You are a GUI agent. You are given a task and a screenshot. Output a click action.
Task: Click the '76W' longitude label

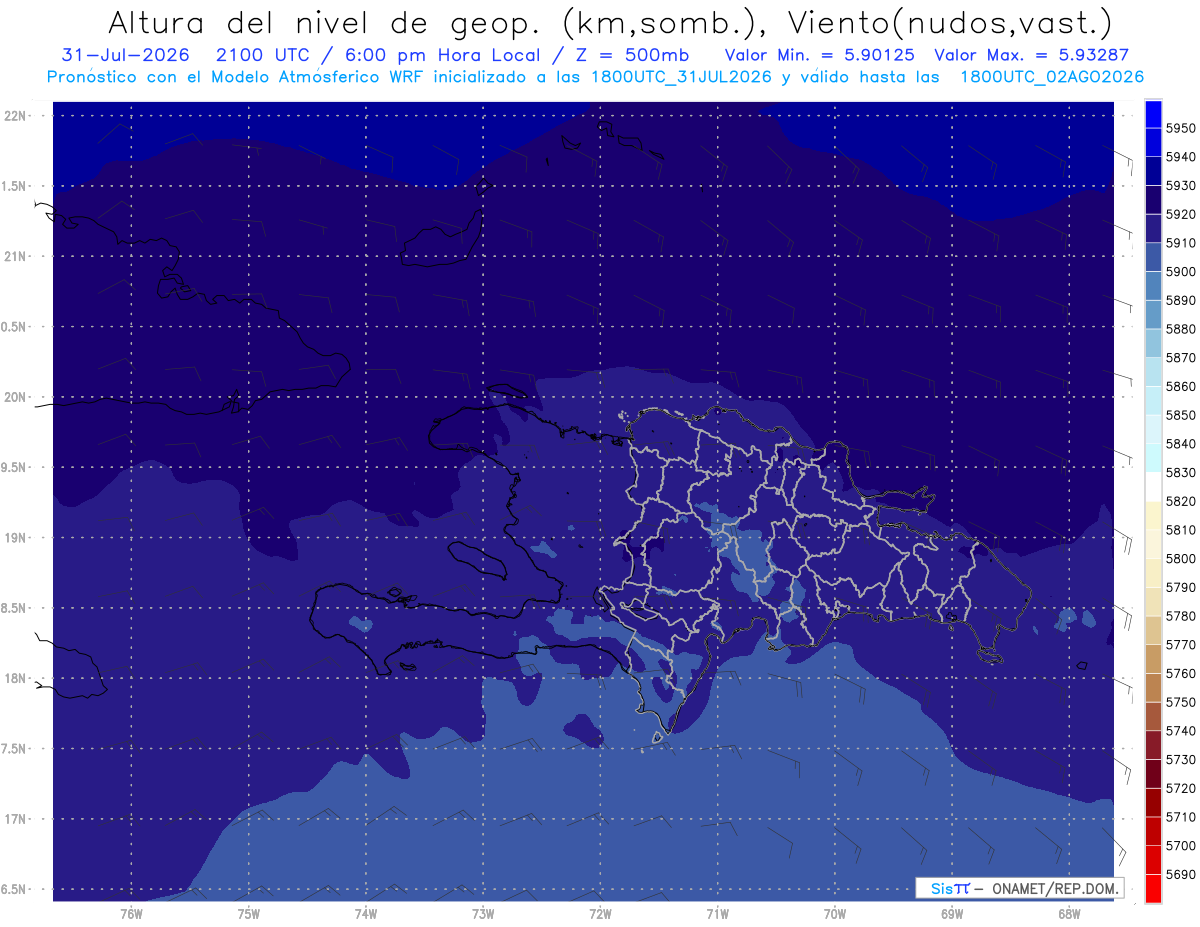point(131,914)
